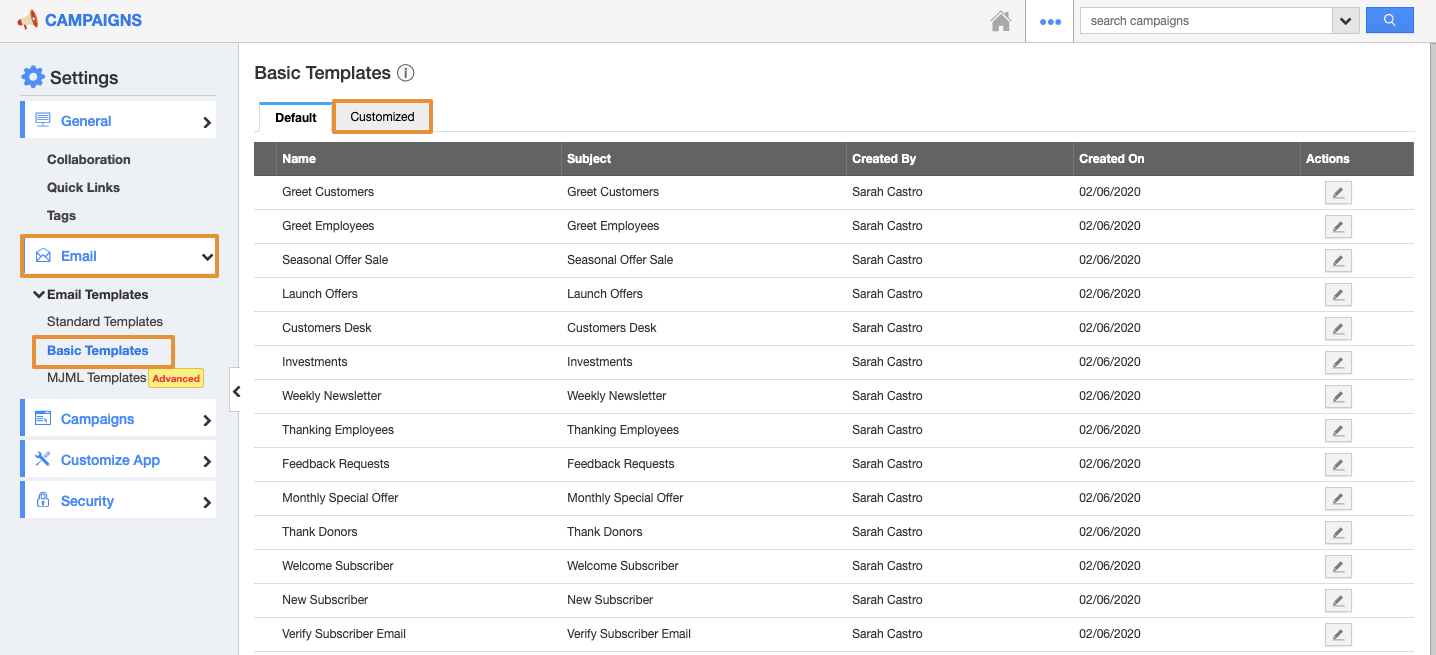1436x655 pixels.
Task: Click the blue search magnifier button
Action: click(x=1389, y=20)
